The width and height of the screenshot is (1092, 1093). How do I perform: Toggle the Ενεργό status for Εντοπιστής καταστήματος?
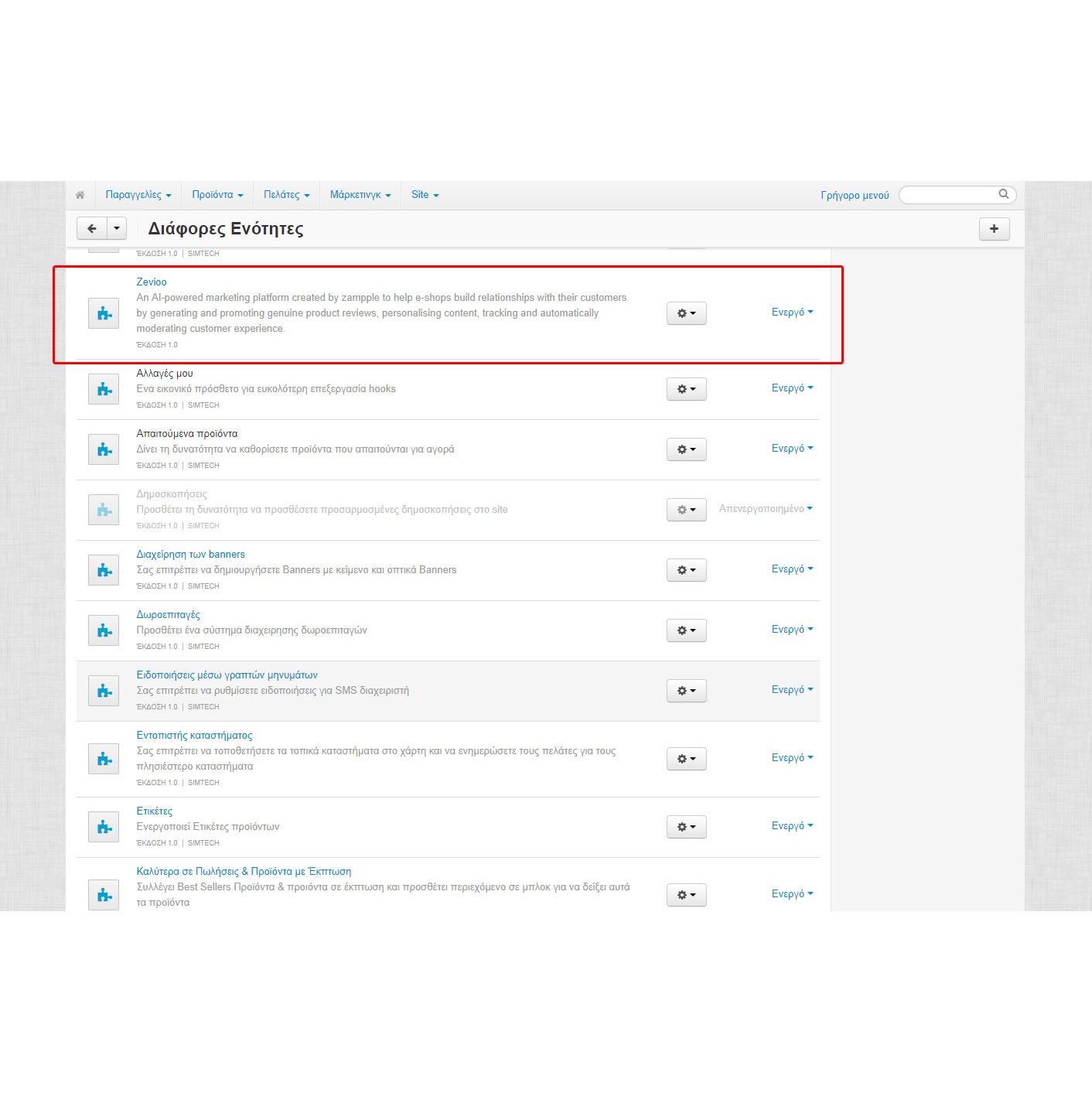pyautogui.click(x=792, y=758)
